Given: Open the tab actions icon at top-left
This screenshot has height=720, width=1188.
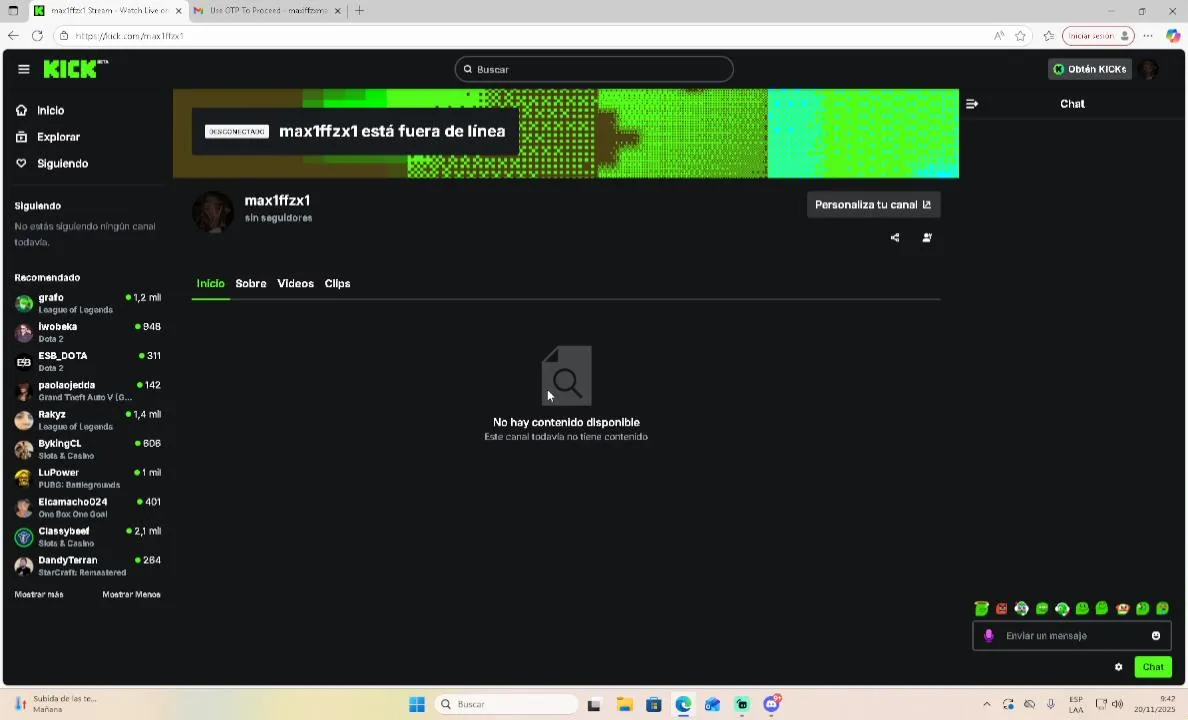Looking at the screenshot, I should click(x=13, y=11).
